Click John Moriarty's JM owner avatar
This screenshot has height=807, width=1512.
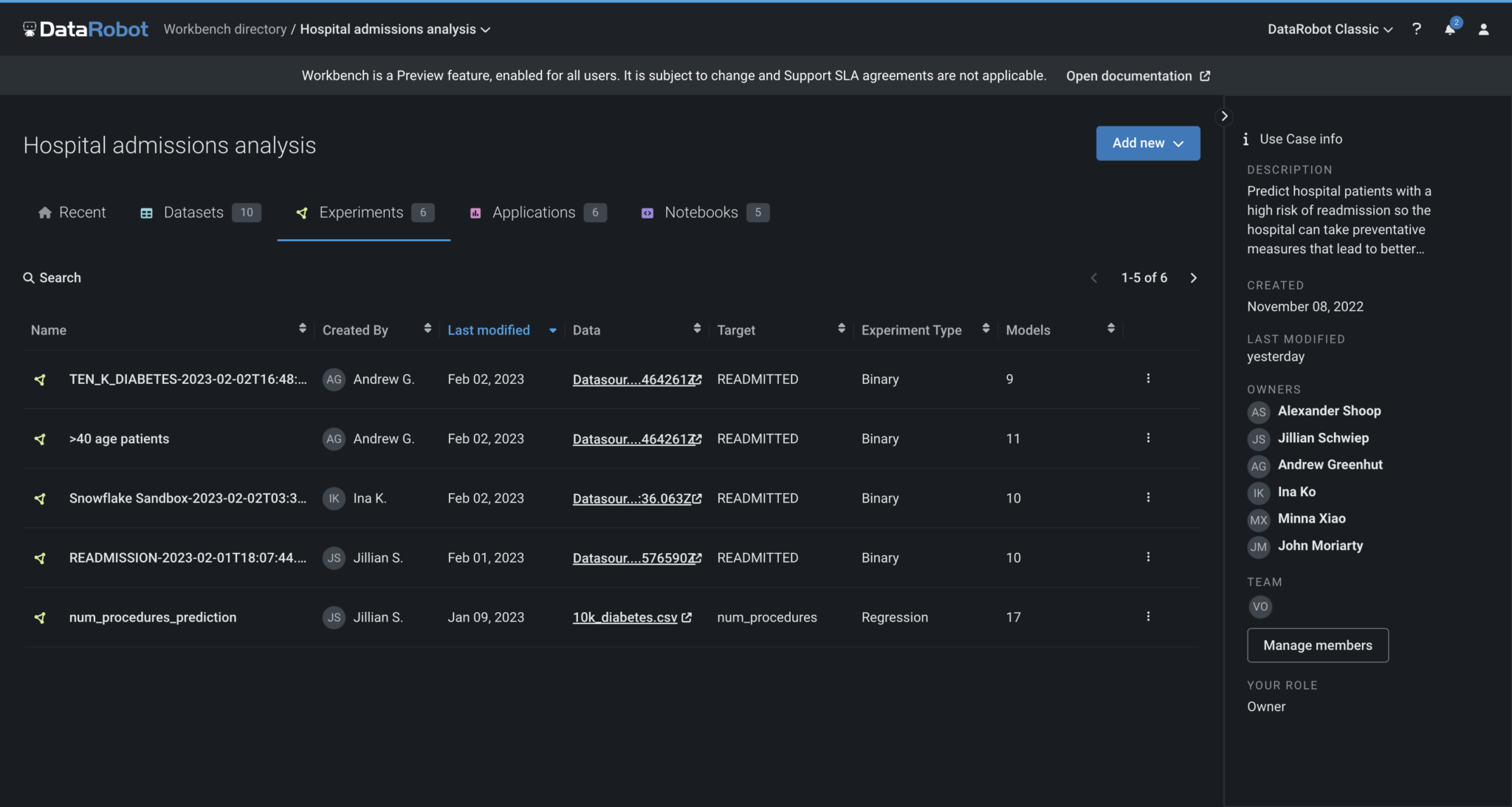1259,547
